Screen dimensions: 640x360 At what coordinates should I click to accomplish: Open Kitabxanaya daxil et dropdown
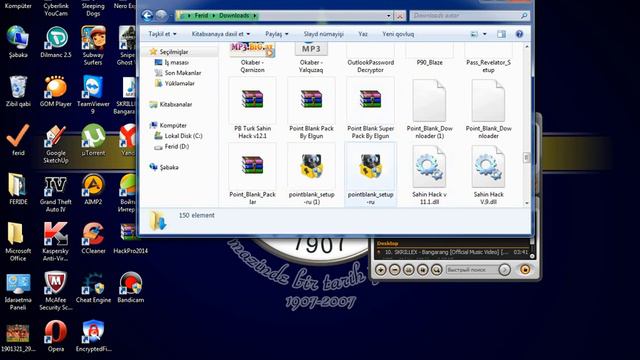[221, 34]
